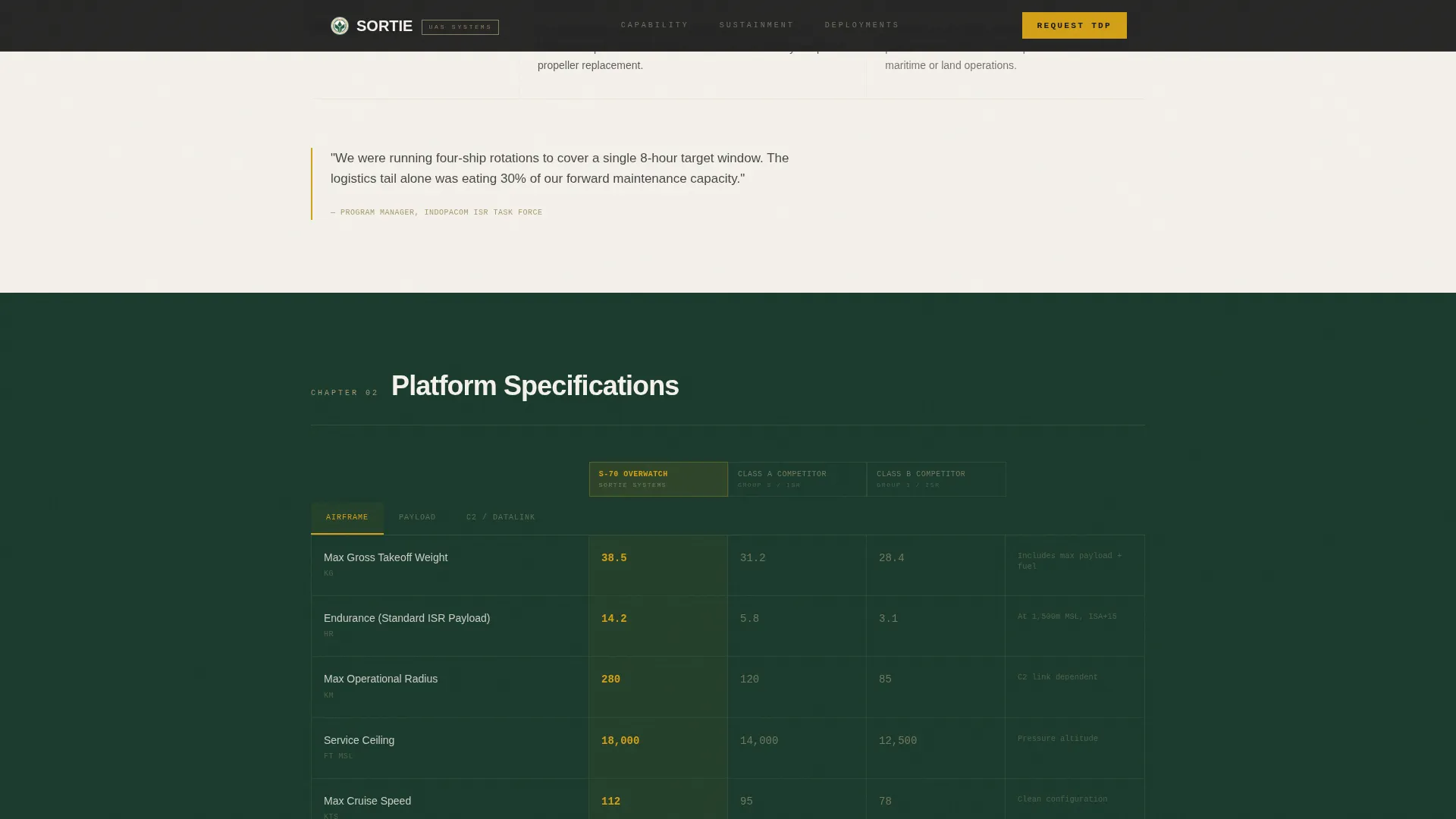Click the Chapter 02 label
The height and width of the screenshot is (819, 1456).
(x=344, y=393)
